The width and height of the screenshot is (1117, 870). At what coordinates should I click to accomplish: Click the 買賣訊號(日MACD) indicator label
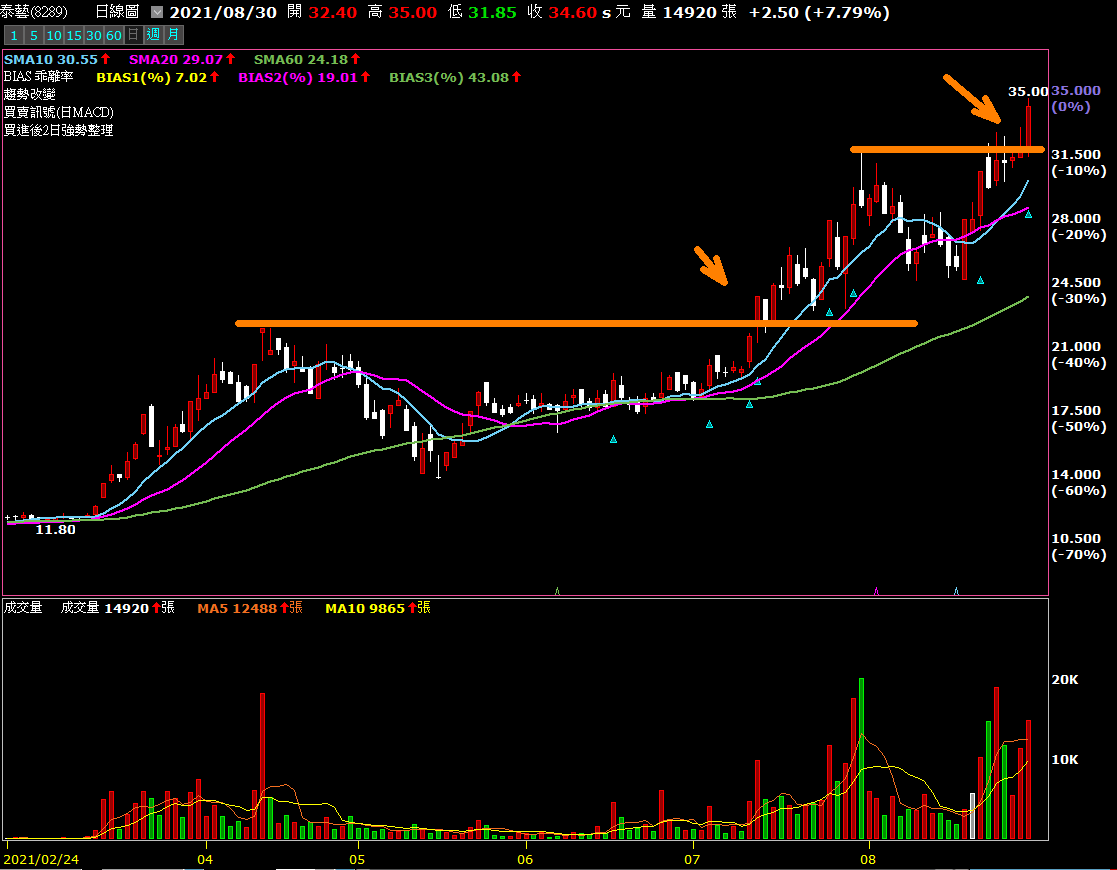(58, 112)
